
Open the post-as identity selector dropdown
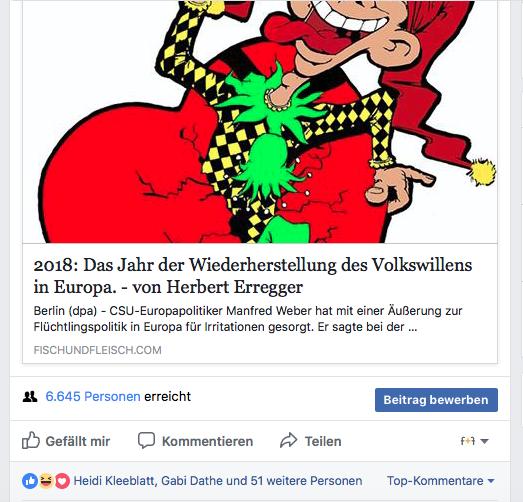point(474,441)
